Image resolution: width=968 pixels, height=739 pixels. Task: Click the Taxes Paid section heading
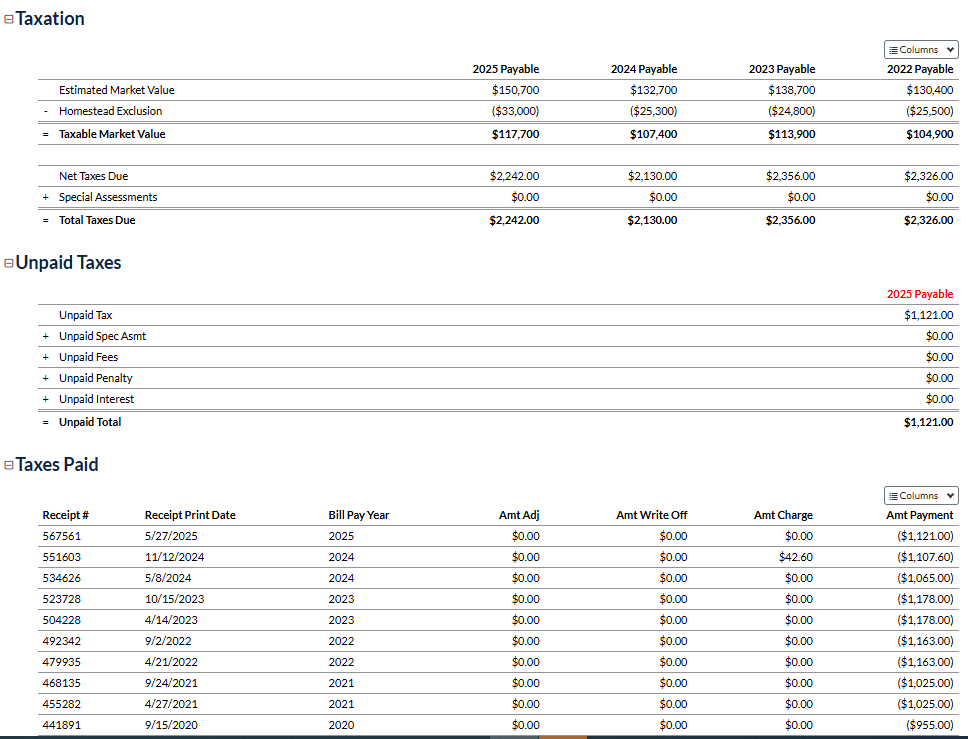(x=57, y=465)
